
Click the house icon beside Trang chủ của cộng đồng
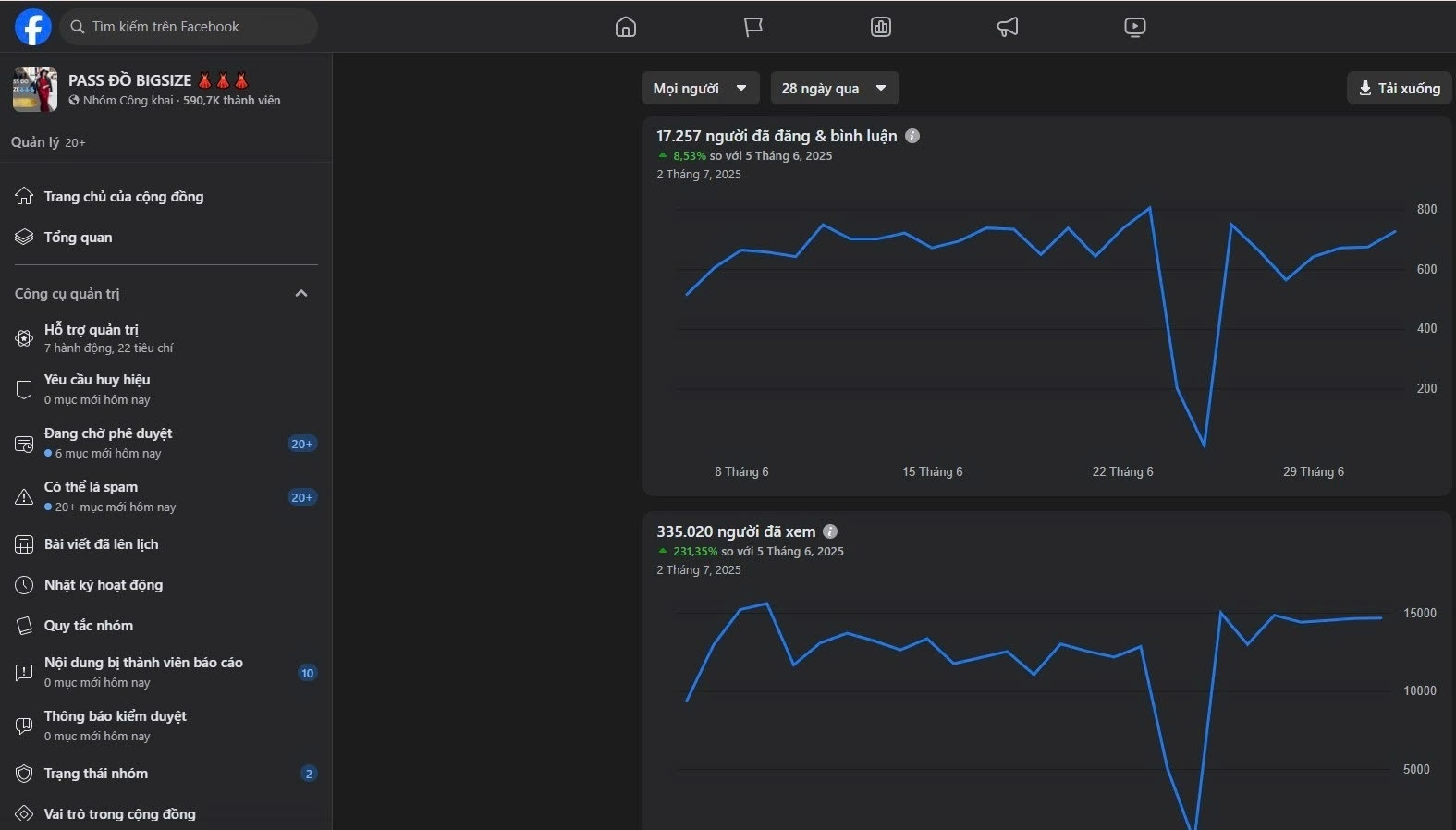coord(24,196)
